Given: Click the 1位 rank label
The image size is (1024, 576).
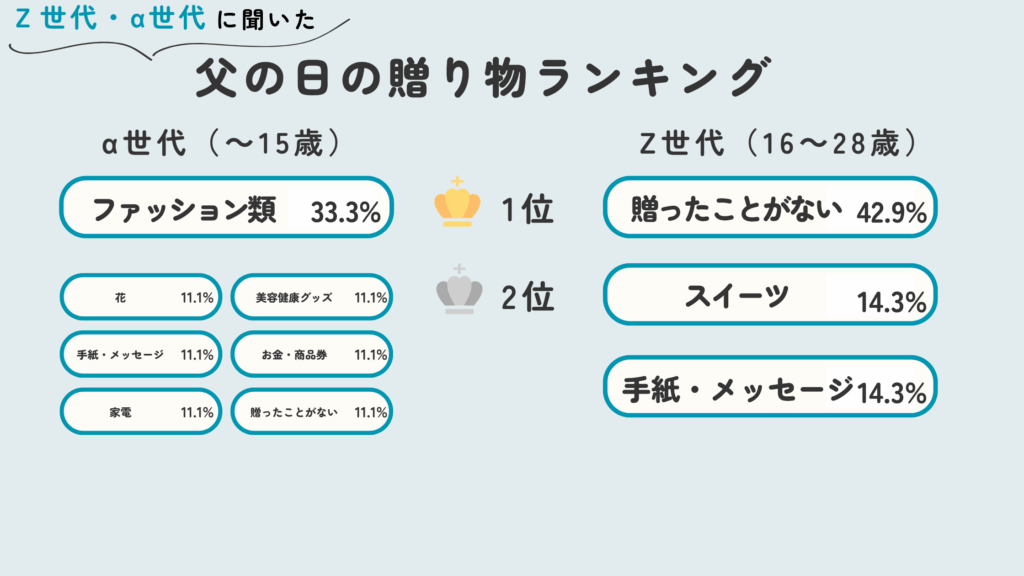Looking at the screenshot, I should tap(528, 210).
